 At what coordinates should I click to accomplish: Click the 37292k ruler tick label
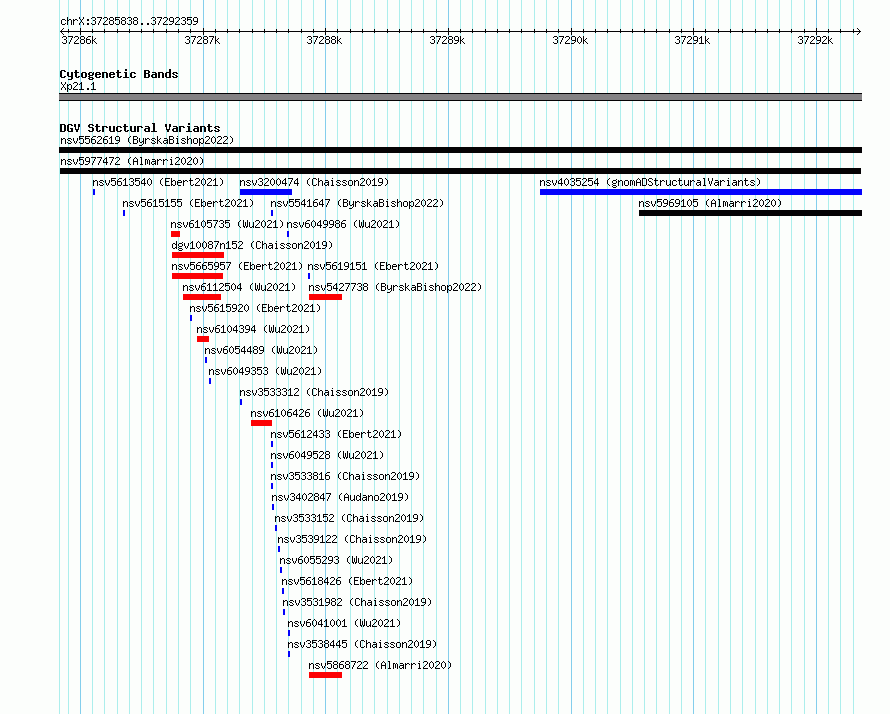click(x=815, y=40)
